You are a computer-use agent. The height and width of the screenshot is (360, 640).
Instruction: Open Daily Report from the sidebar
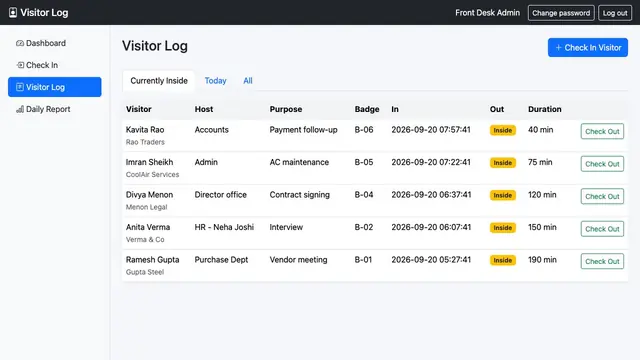tap(55, 109)
